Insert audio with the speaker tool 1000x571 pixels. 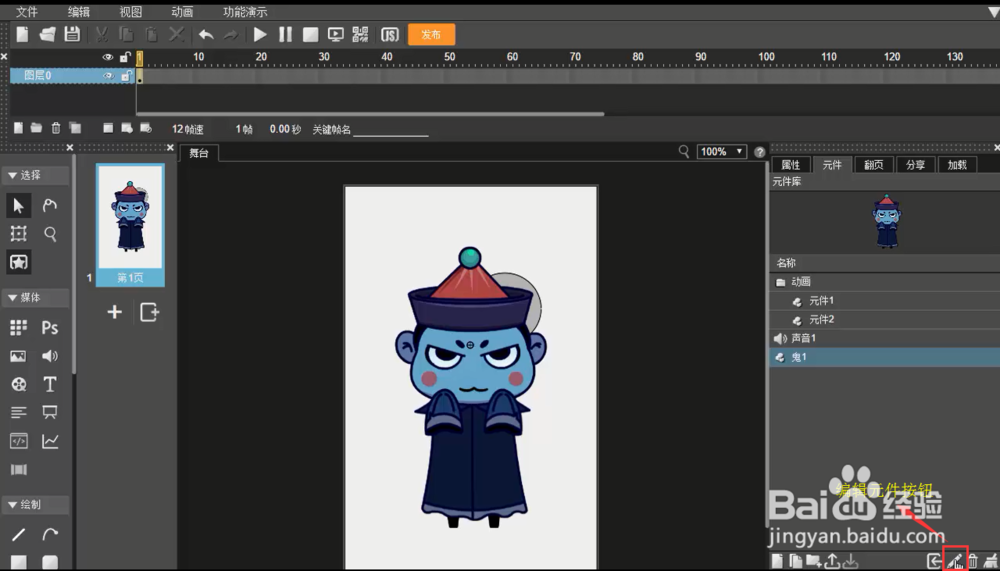[50, 356]
